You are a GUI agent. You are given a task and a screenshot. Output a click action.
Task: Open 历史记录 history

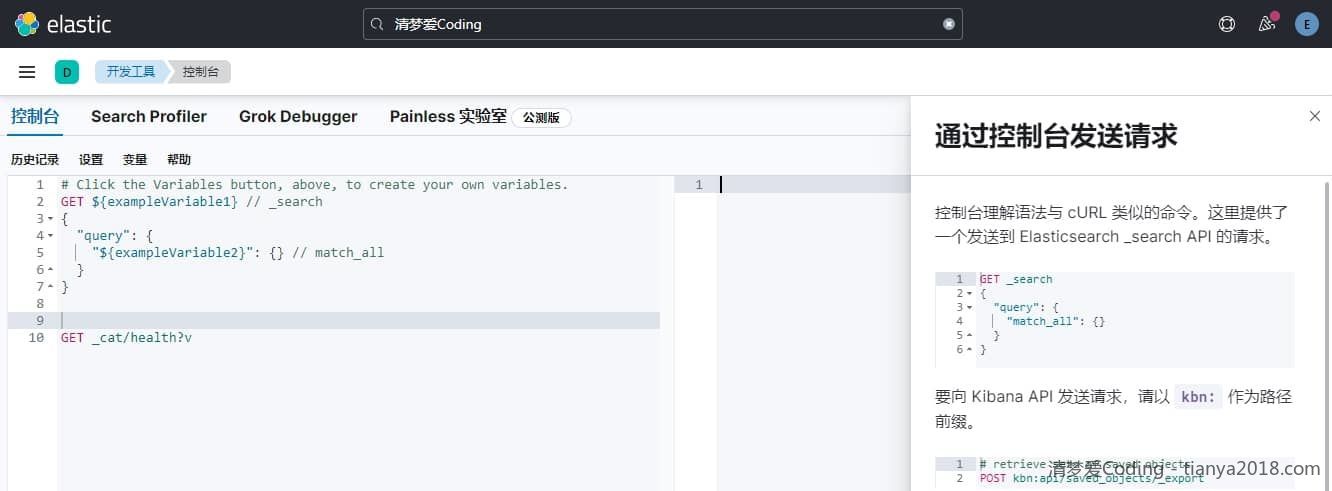point(35,160)
